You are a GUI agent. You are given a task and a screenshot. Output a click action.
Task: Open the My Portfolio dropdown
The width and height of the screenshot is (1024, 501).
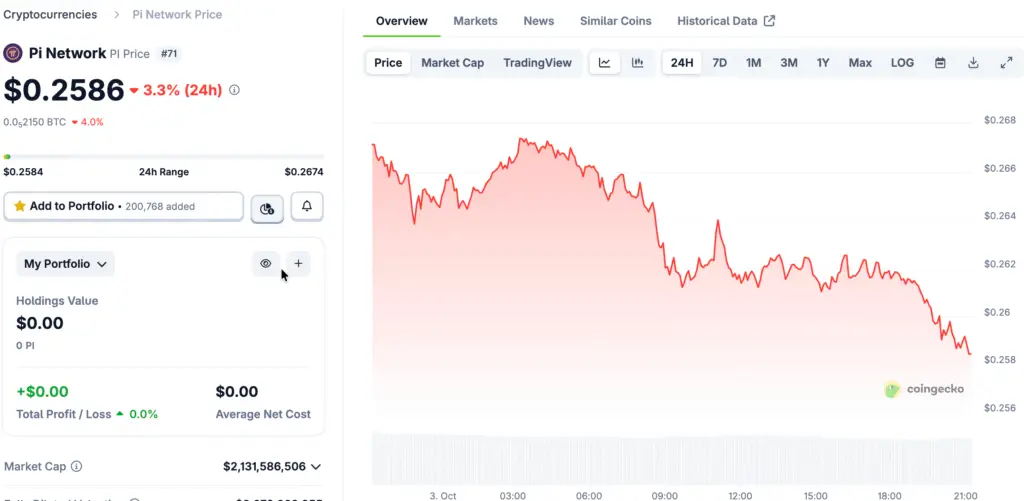pos(66,264)
